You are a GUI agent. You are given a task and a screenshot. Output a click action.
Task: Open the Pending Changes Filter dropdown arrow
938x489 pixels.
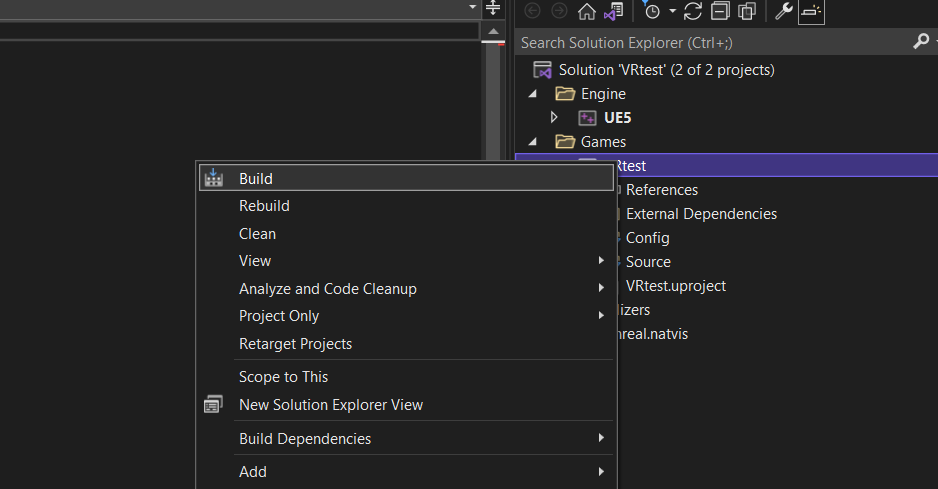672,11
